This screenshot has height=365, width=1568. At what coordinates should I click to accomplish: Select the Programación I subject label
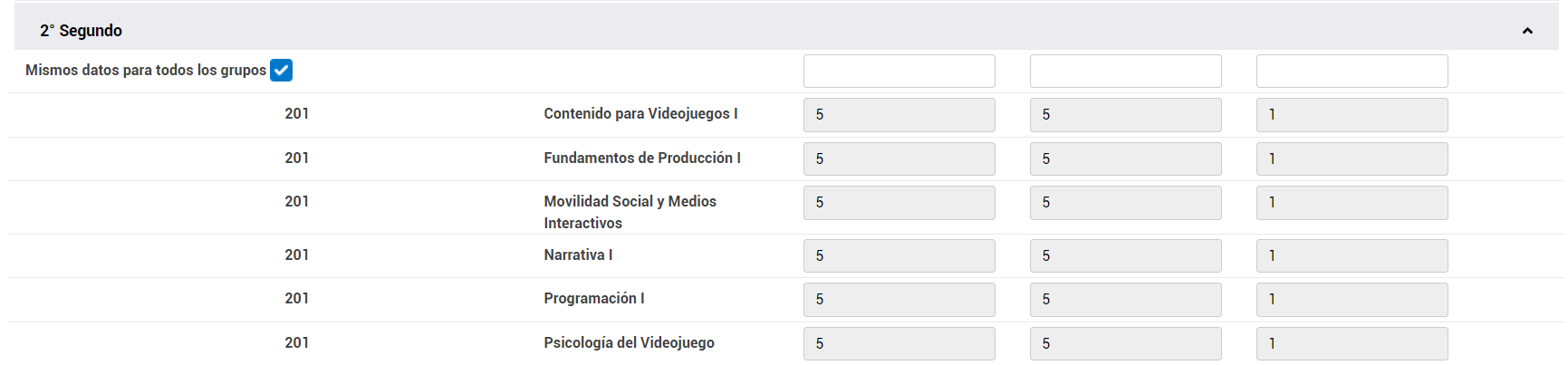point(594,299)
